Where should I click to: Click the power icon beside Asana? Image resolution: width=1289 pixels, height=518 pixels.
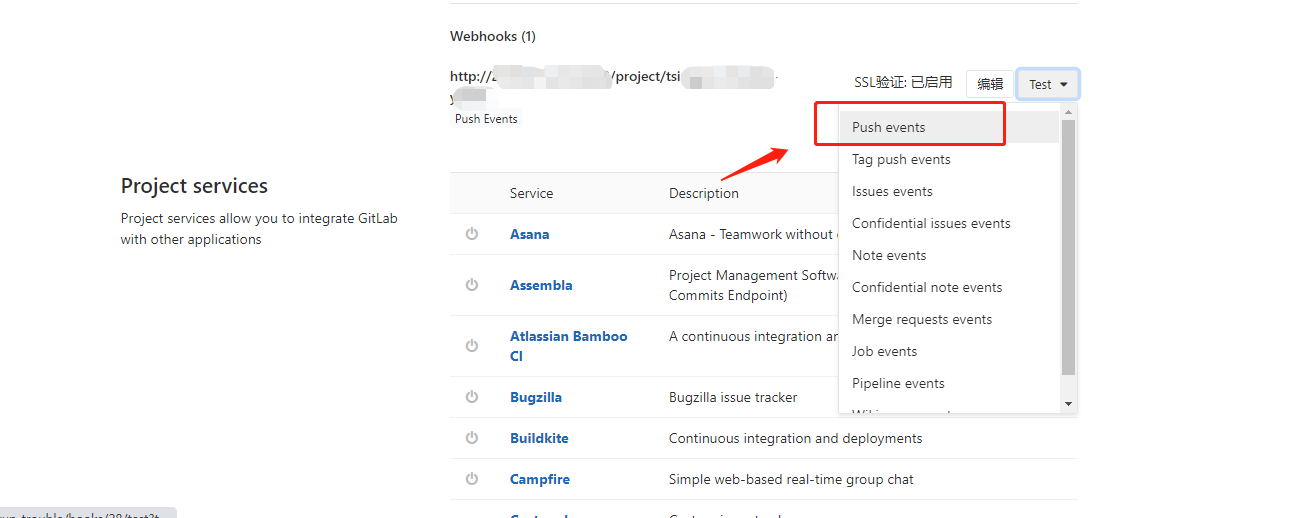(472, 234)
